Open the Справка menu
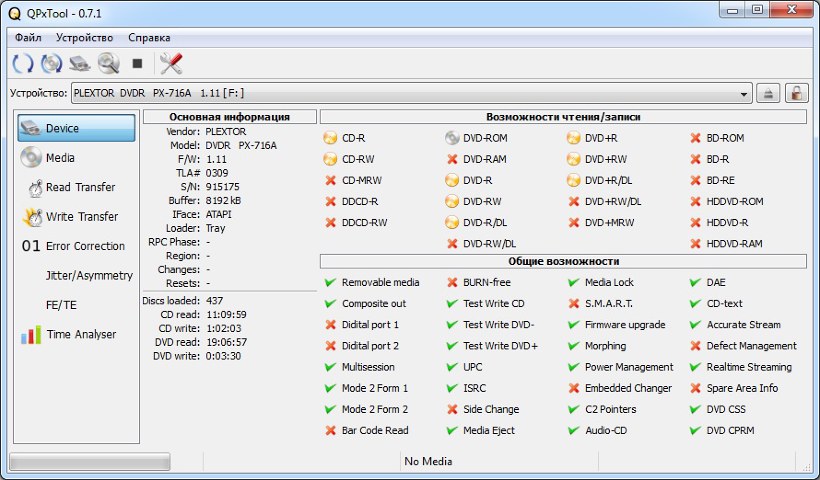Screen dimensions: 820x480 pyautogui.click(x=149, y=37)
